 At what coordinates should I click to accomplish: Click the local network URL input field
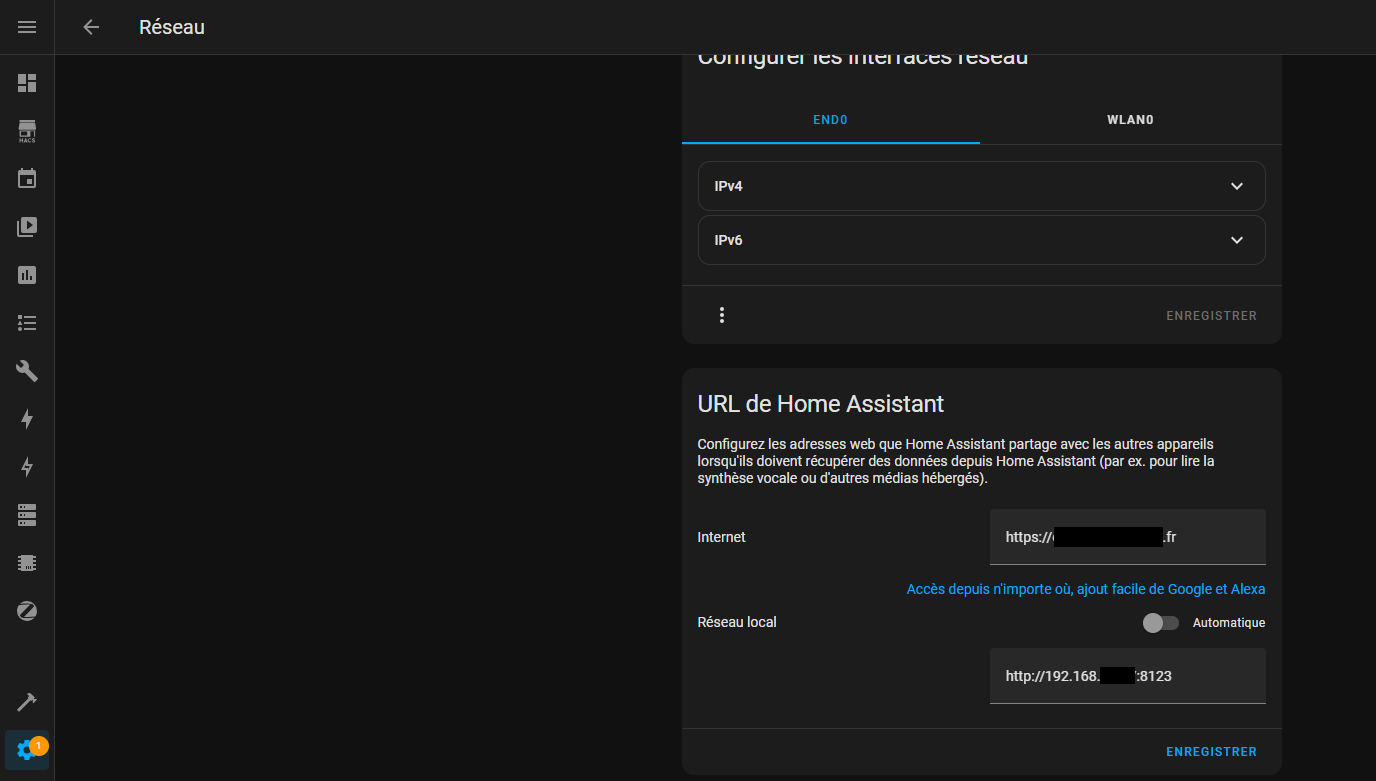coord(1127,676)
